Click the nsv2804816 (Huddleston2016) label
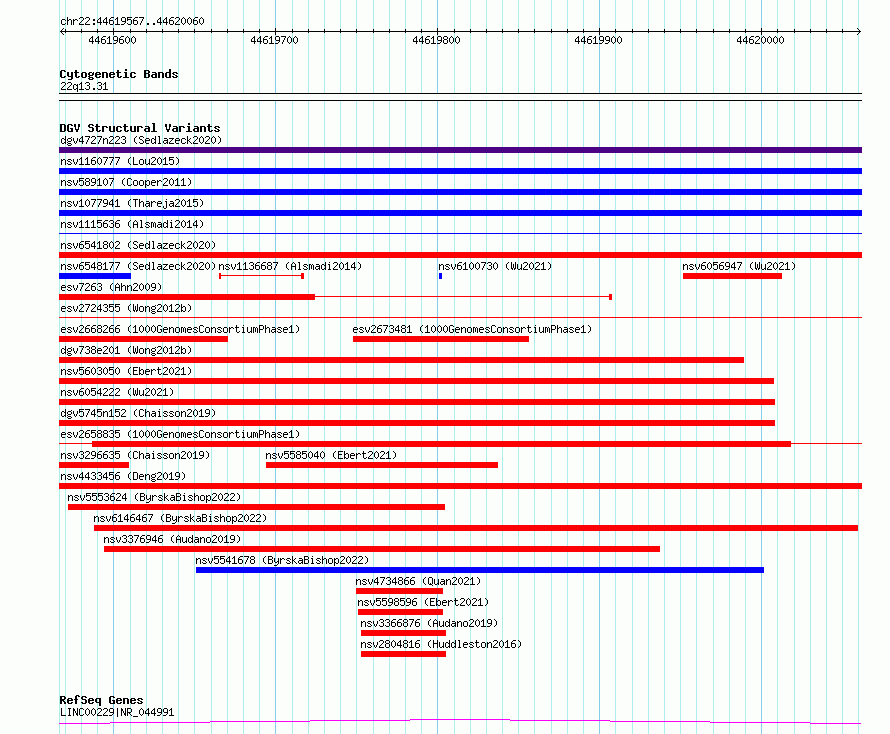This screenshot has height=734, width=890. pyautogui.click(x=441, y=644)
